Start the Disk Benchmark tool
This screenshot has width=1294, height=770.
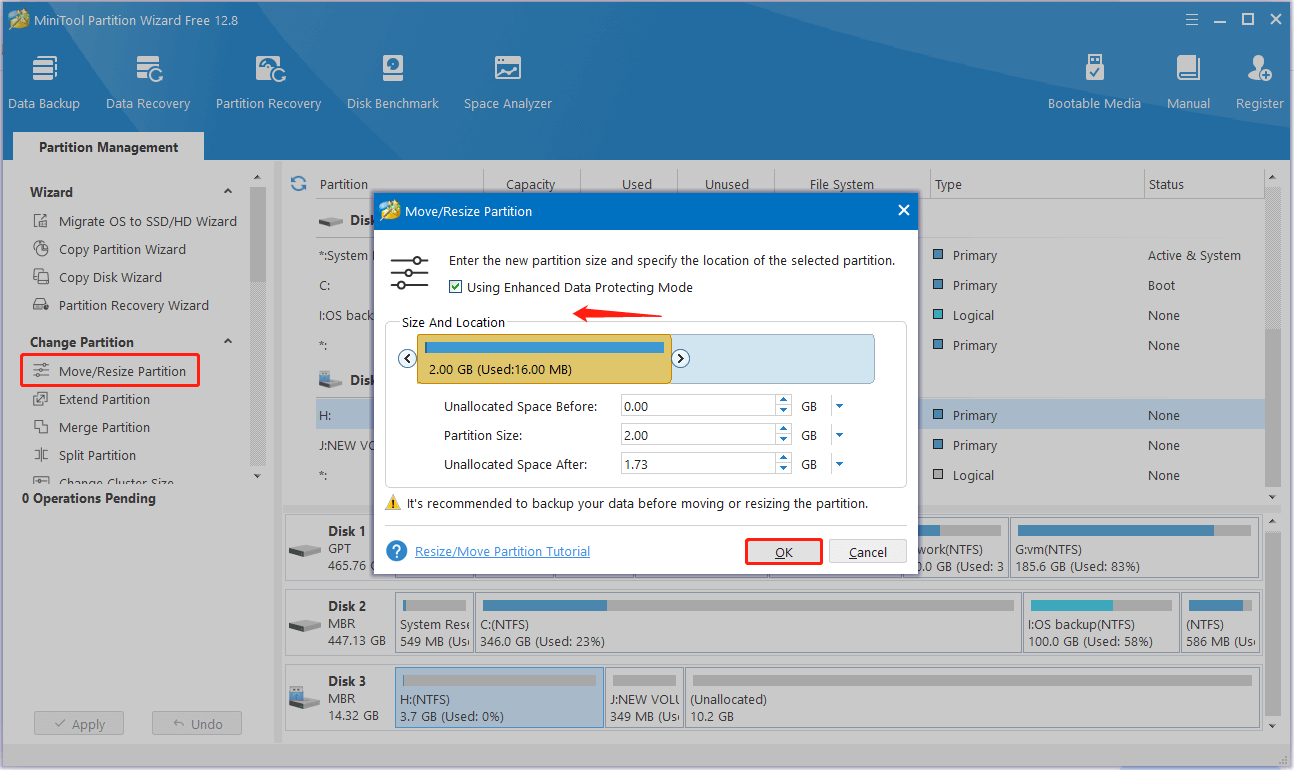pos(392,82)
